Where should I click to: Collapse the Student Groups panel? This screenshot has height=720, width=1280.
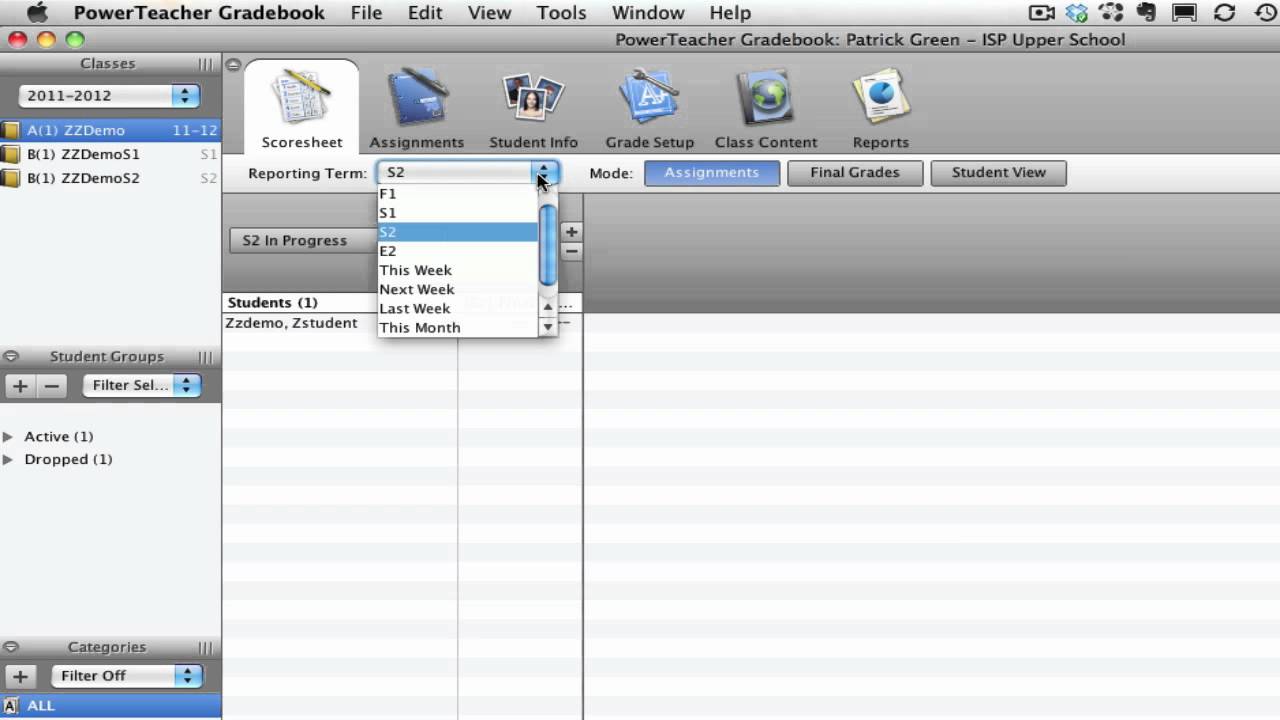(11, 357)
